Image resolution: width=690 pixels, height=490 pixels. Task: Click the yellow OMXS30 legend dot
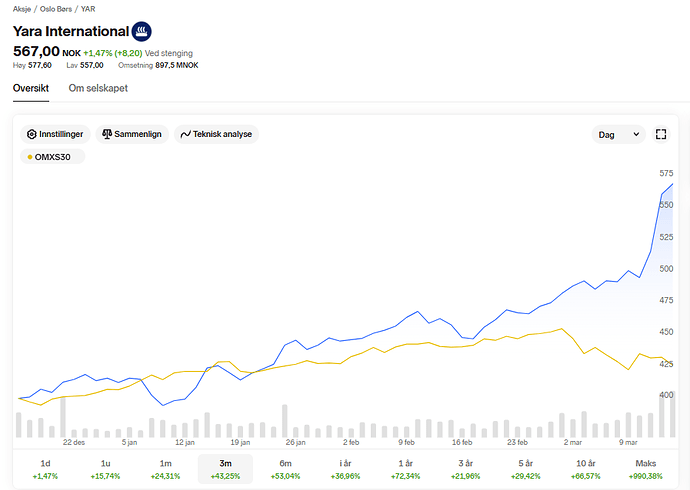tap(30, 157)
